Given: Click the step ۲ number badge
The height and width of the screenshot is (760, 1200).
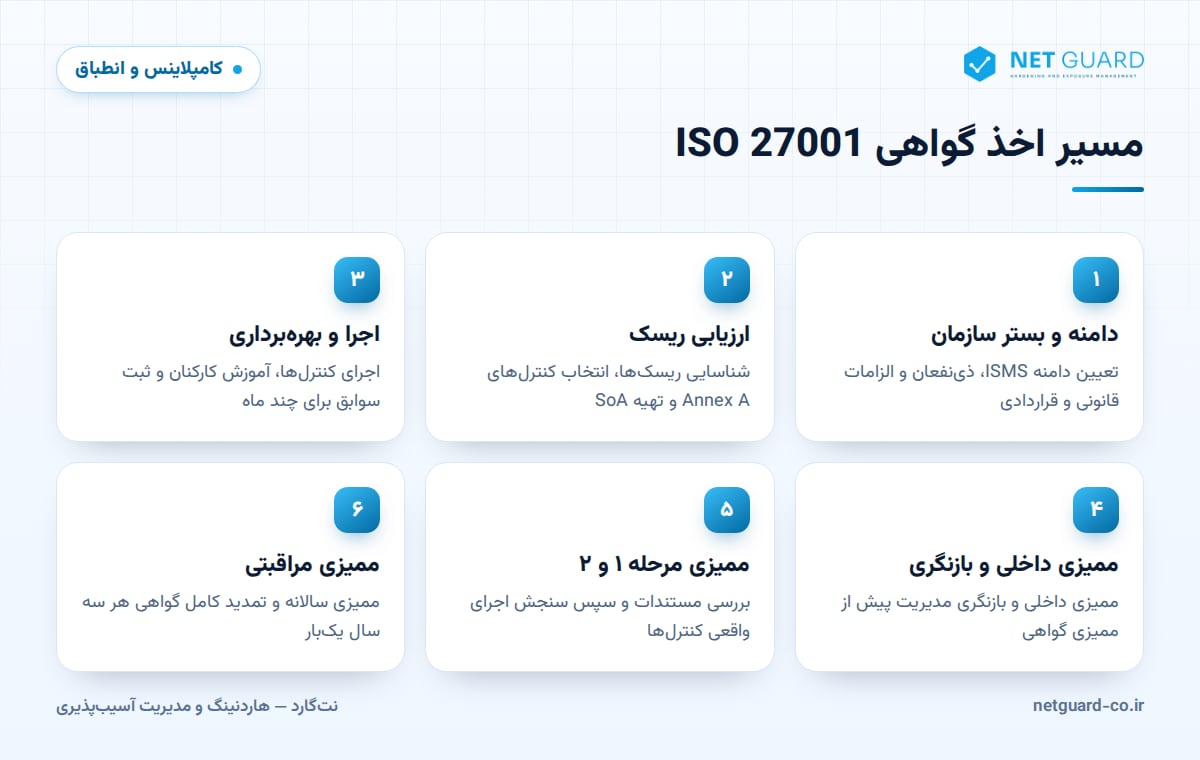Looking at the screenshot, I should pyautogui.click(x=727, y=280).
